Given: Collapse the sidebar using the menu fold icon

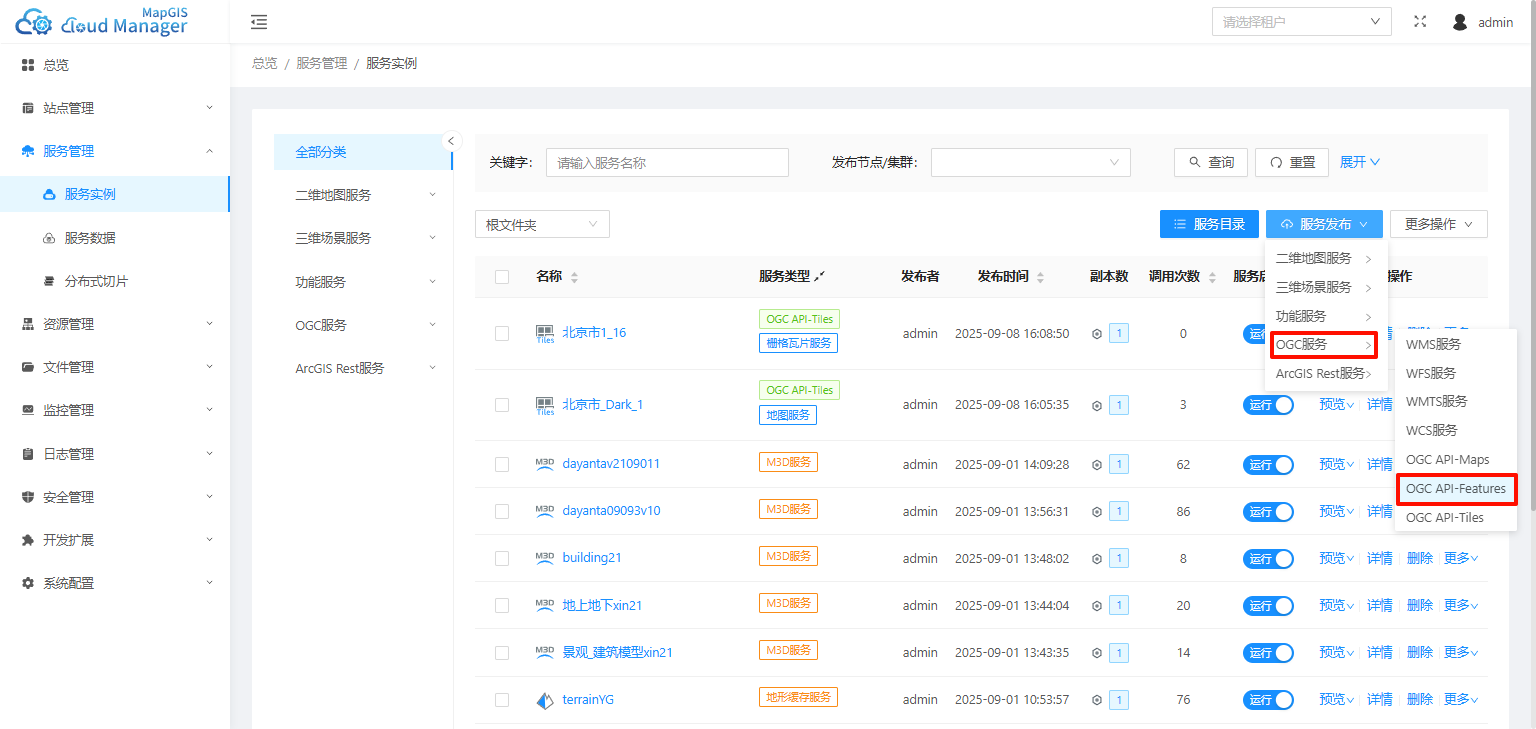Looking at the screenshot, I should [259, 22].
